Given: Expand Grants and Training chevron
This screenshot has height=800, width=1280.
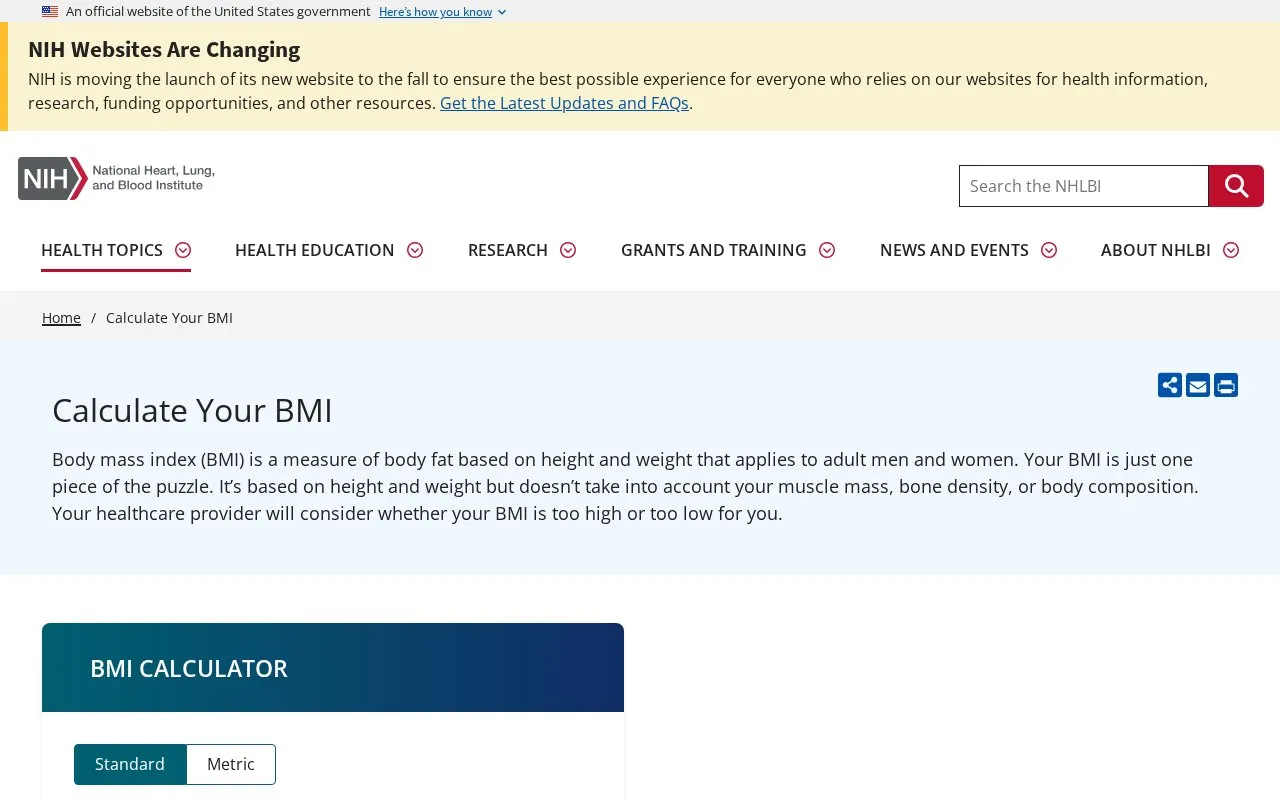Looking at the screenshot, I should point(827,250).
